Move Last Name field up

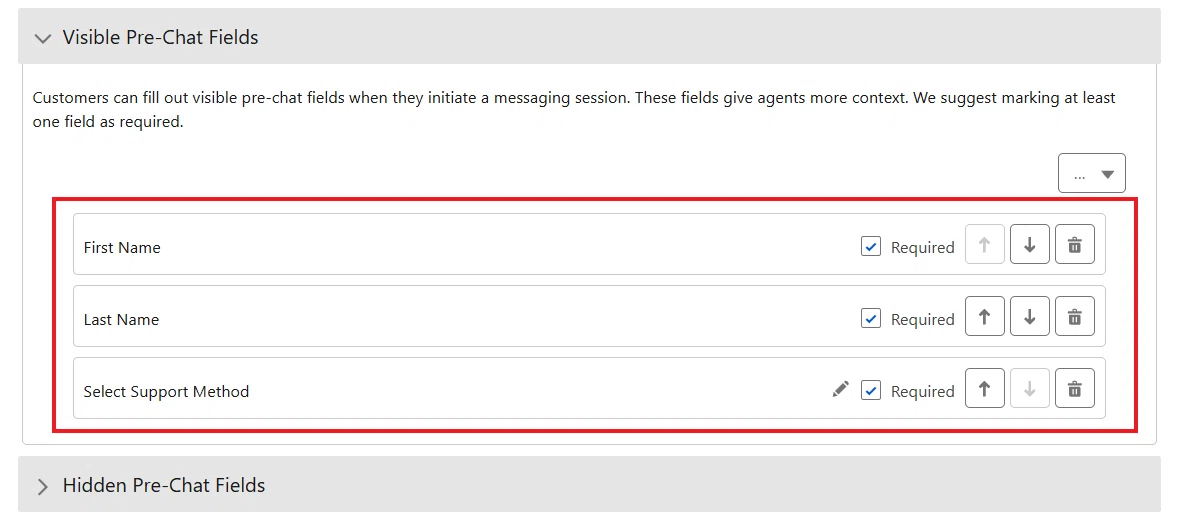coord(985,316)
